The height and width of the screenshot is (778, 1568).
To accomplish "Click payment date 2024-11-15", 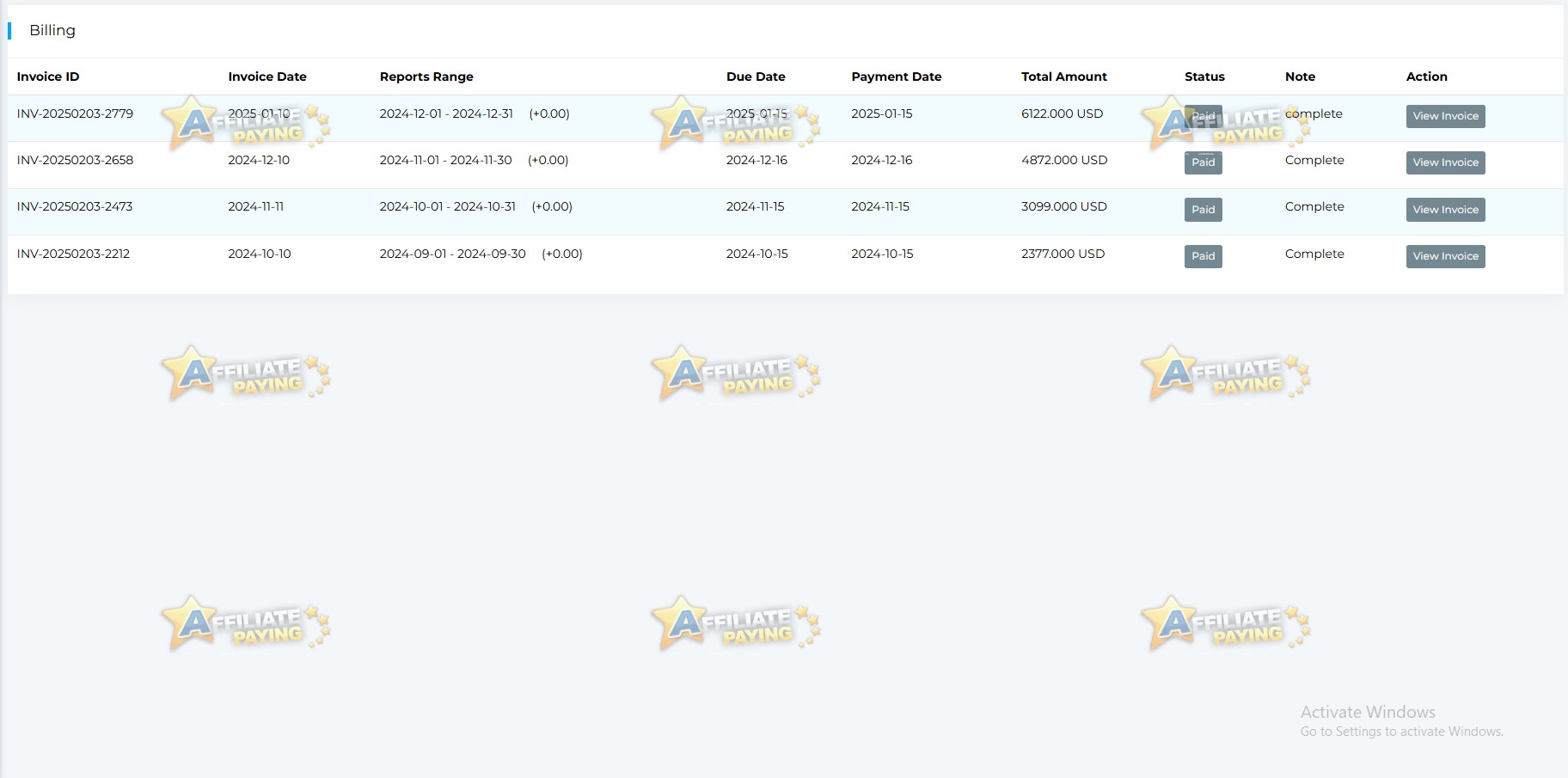I will click(x=880, y=206).
